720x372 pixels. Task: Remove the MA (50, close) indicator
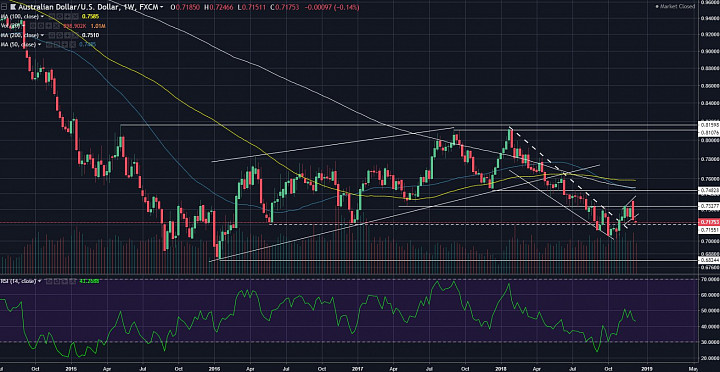[x=73, y=44]
